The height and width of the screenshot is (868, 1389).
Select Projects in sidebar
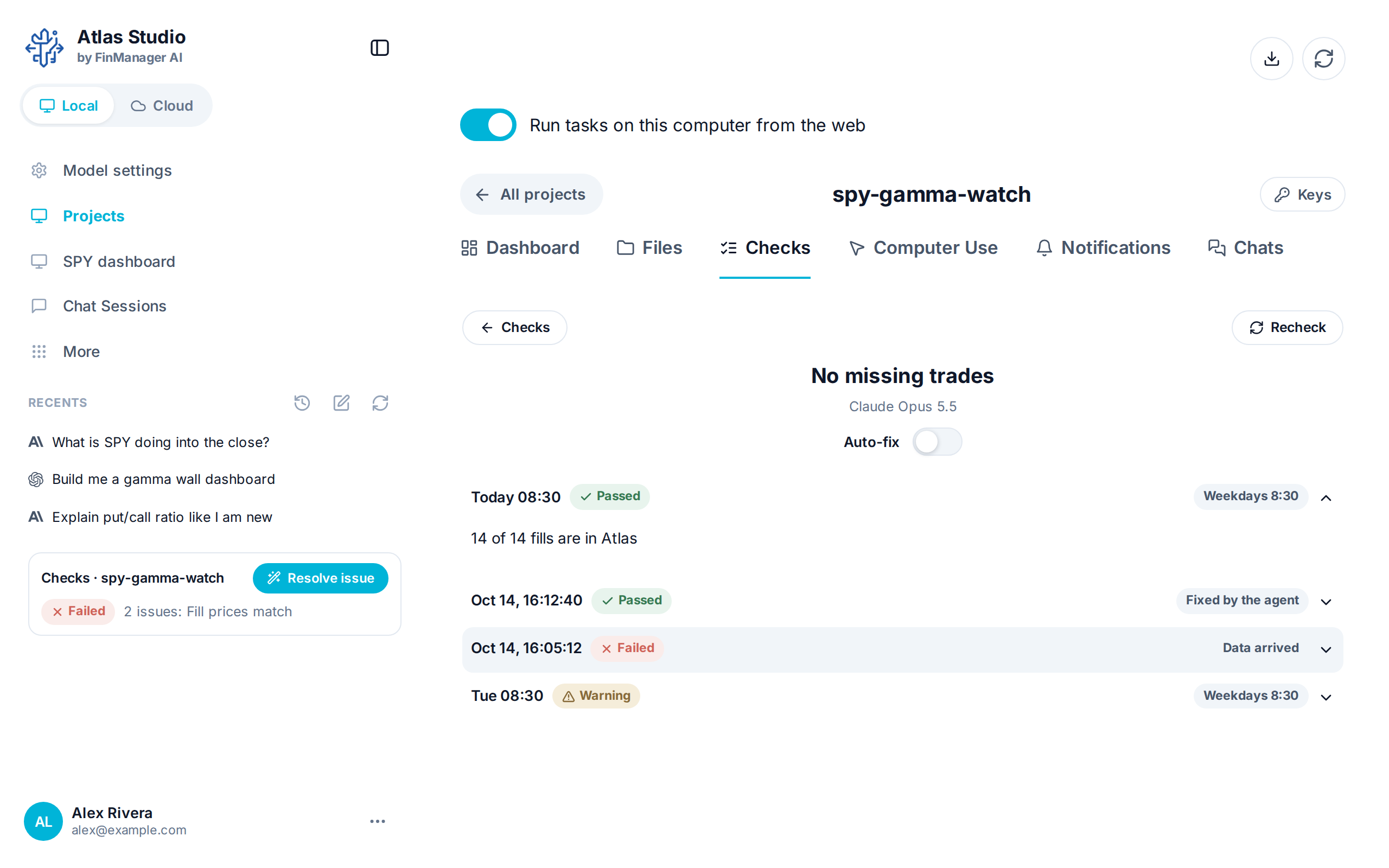coord(78,216)
